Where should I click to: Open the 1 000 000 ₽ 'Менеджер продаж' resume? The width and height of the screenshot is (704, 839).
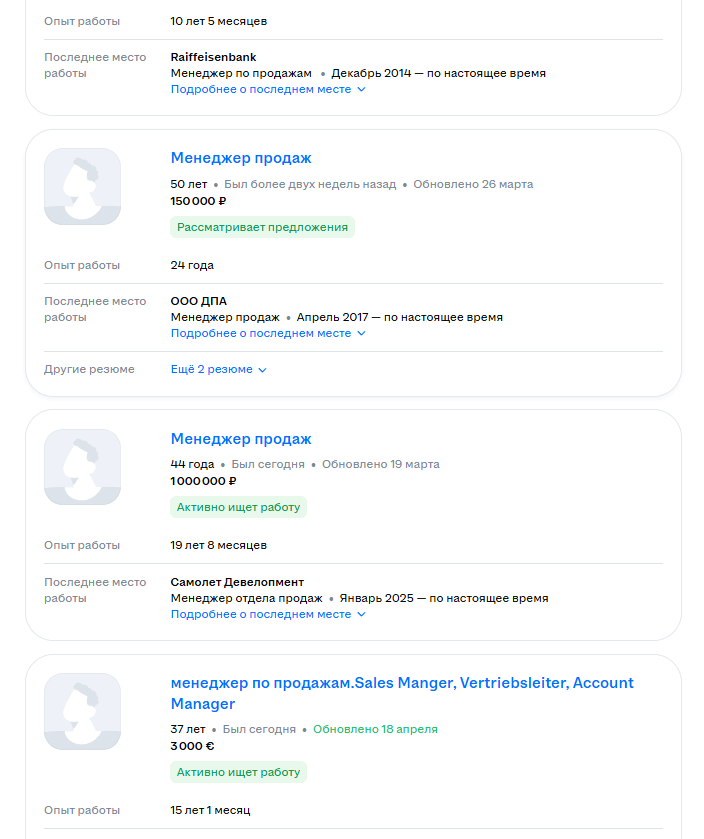[241, 439]
